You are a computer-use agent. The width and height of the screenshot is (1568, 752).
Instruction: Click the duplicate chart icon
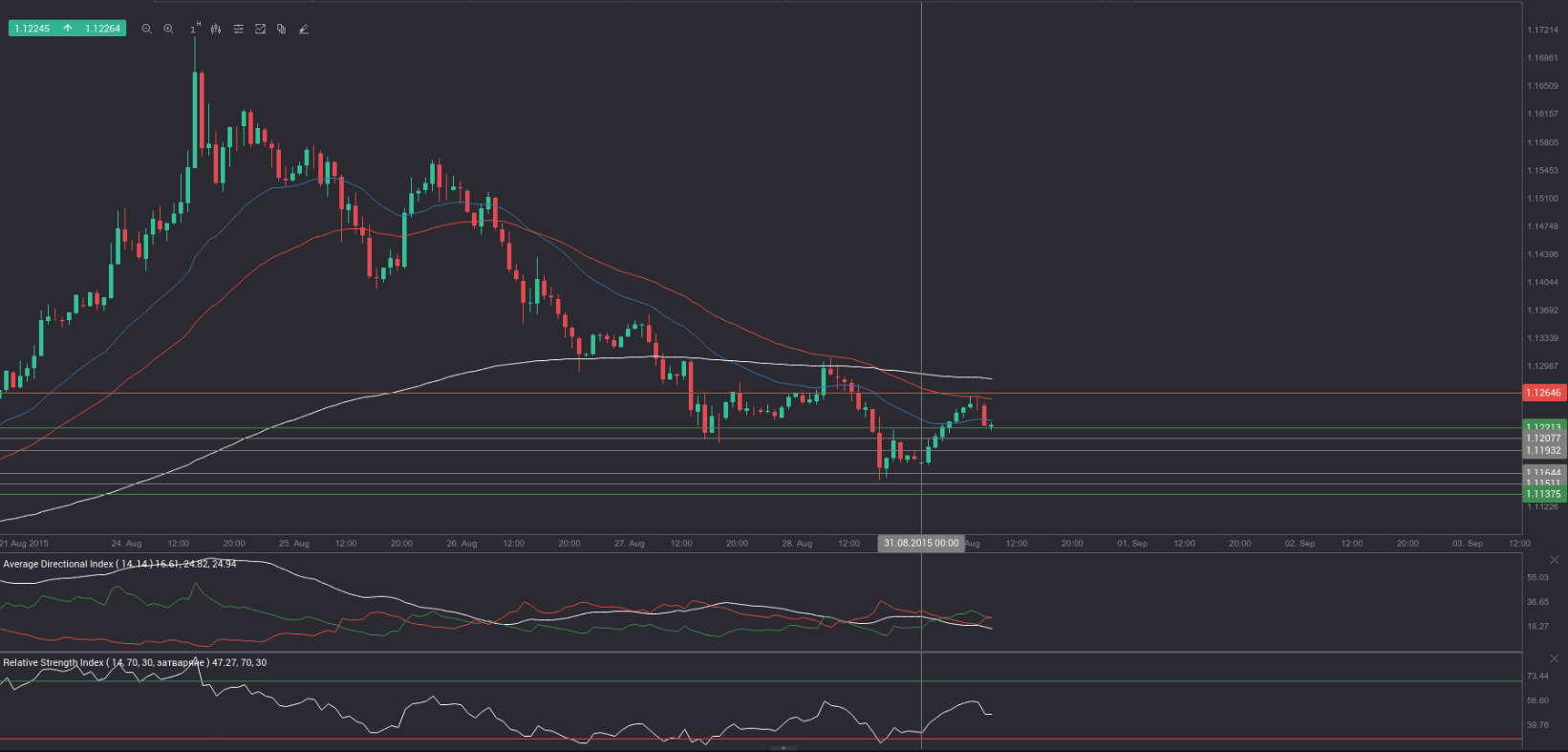tap(281, 29)
